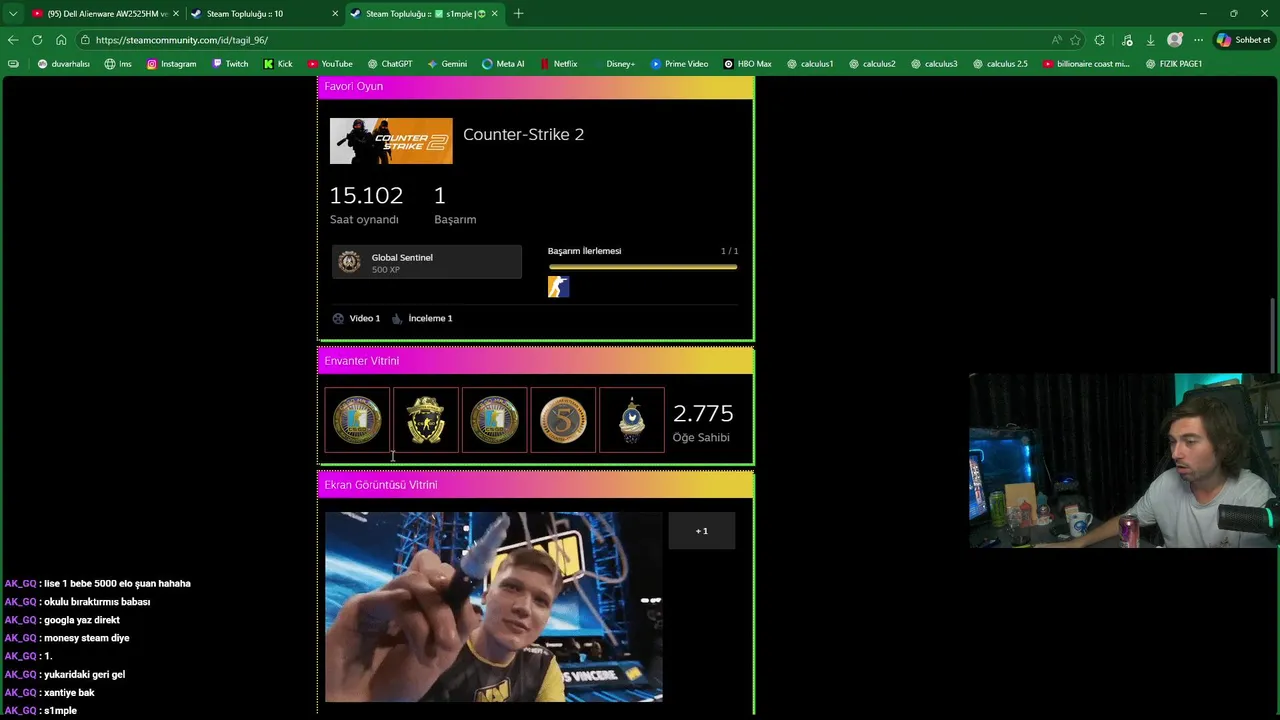This screenshot has width=1280, height=720.
Task: Open the browser extensions puzzle icon
Action: 1100,40
